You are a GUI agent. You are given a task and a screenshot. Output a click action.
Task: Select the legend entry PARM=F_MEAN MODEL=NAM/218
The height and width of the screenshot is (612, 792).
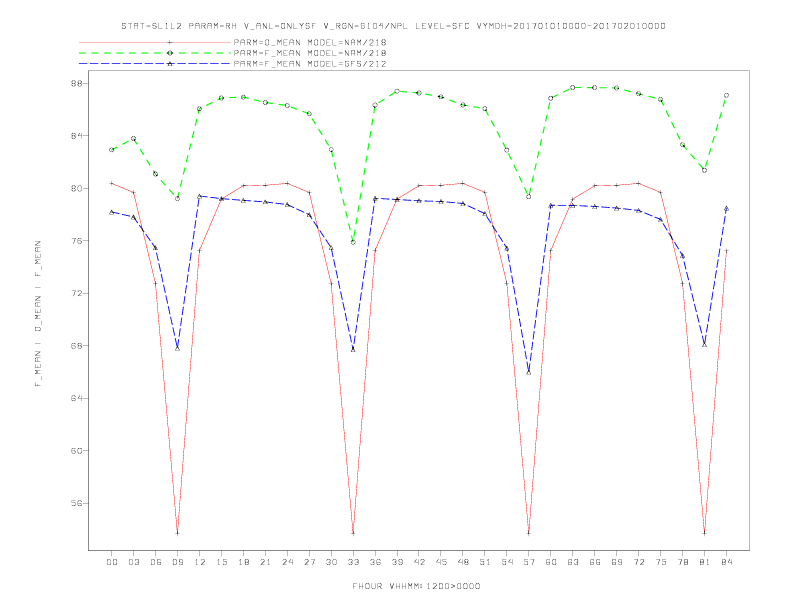(x=310, y=53)
